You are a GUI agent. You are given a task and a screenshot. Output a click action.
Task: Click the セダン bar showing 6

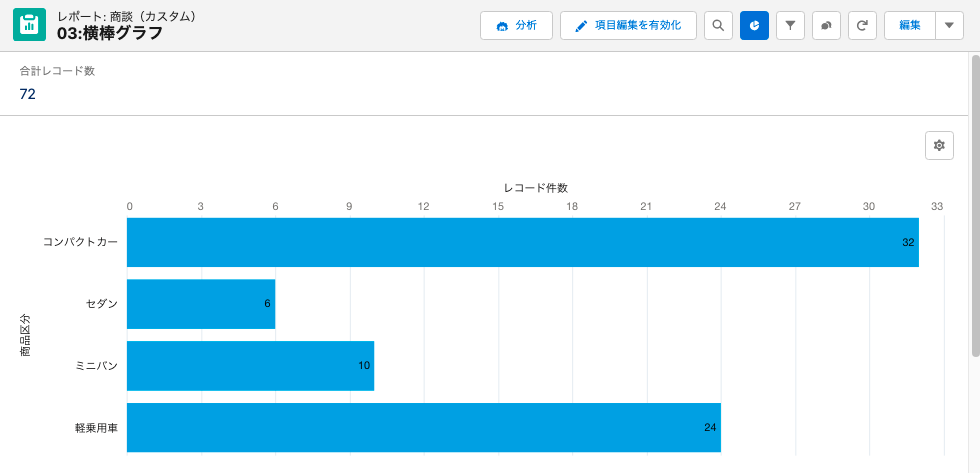[x=200, y=304]
